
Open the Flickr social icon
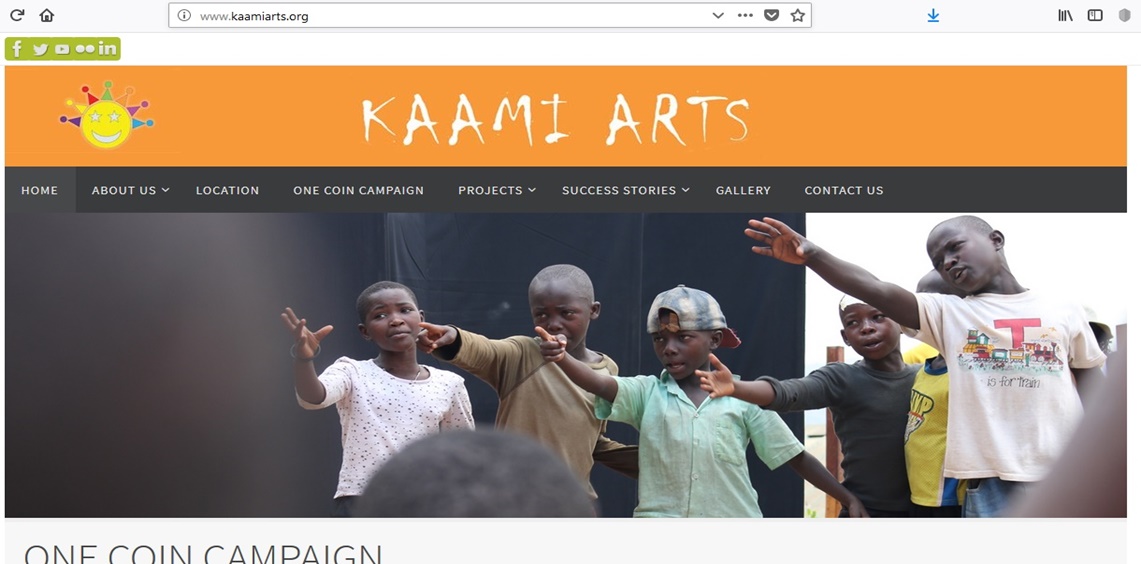84,49
